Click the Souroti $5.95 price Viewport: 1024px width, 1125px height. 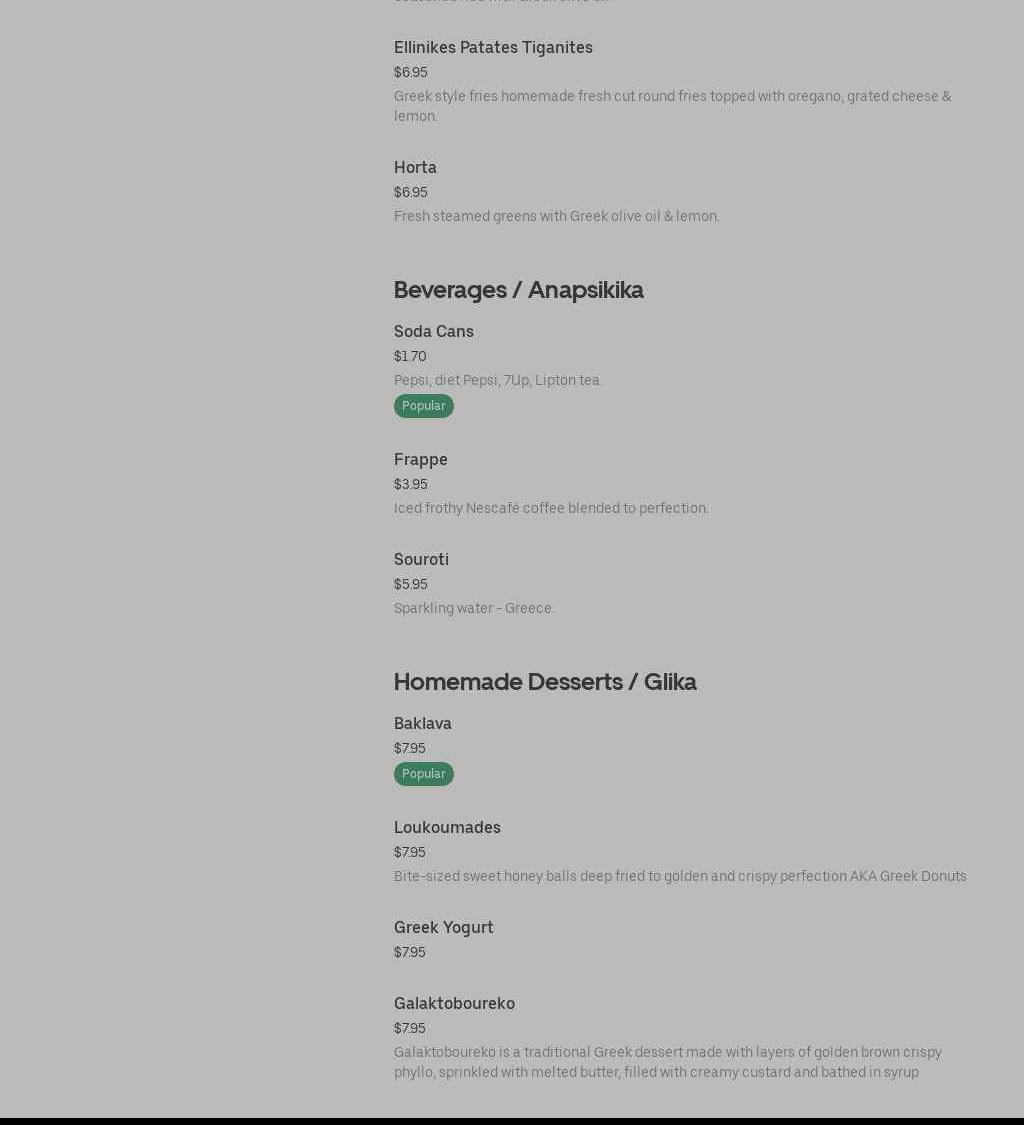(x=410, y=584)
